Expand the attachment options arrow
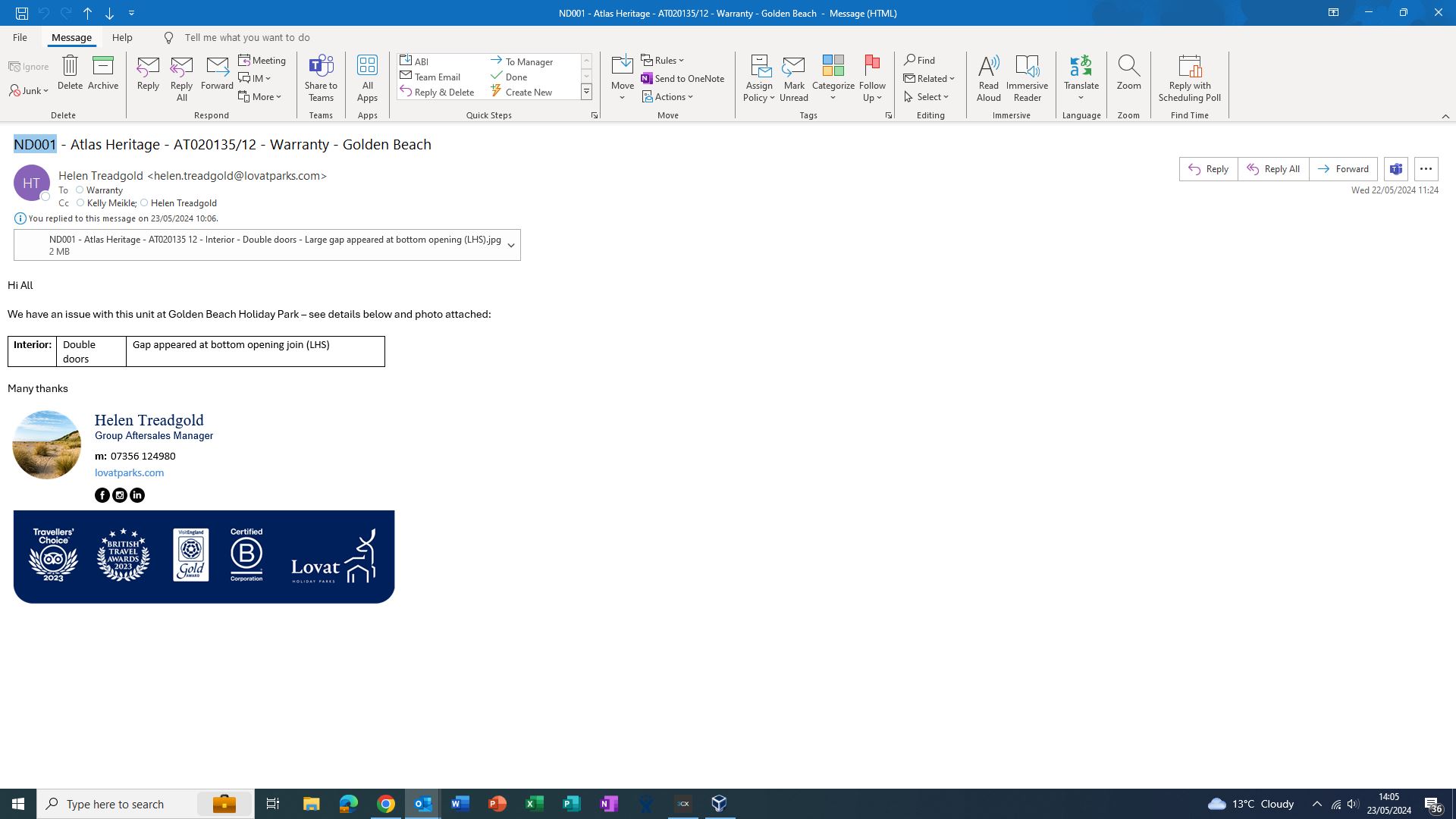This screenshot has width=1456, height=819. [511, 246]
